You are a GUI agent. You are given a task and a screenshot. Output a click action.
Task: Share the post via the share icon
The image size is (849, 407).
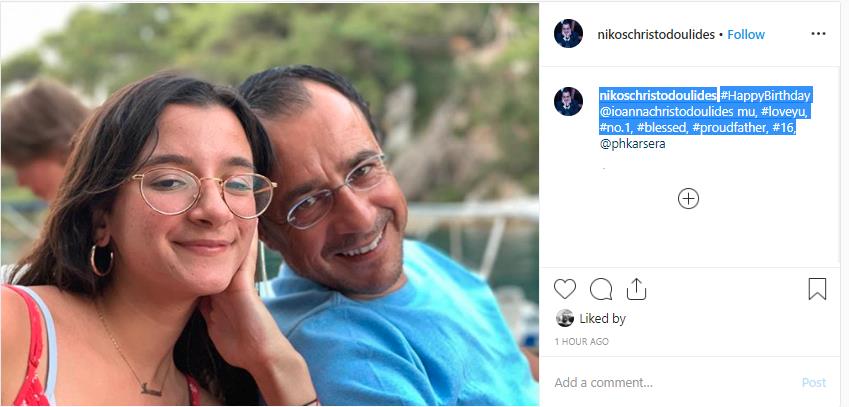pyautogui.click(x=636, y=290)
